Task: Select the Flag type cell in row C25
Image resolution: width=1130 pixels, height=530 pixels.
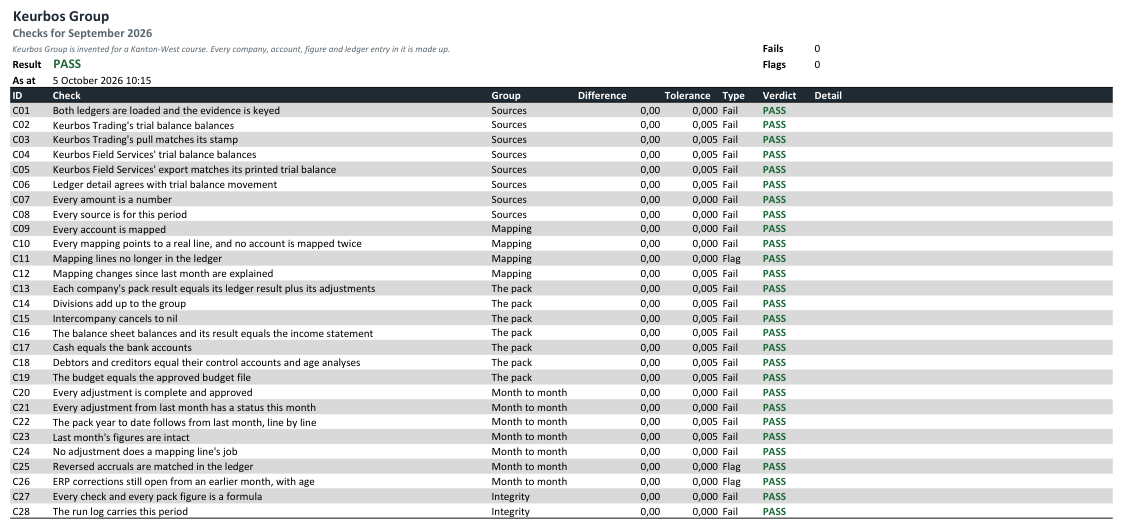Action: pos(734,467)
